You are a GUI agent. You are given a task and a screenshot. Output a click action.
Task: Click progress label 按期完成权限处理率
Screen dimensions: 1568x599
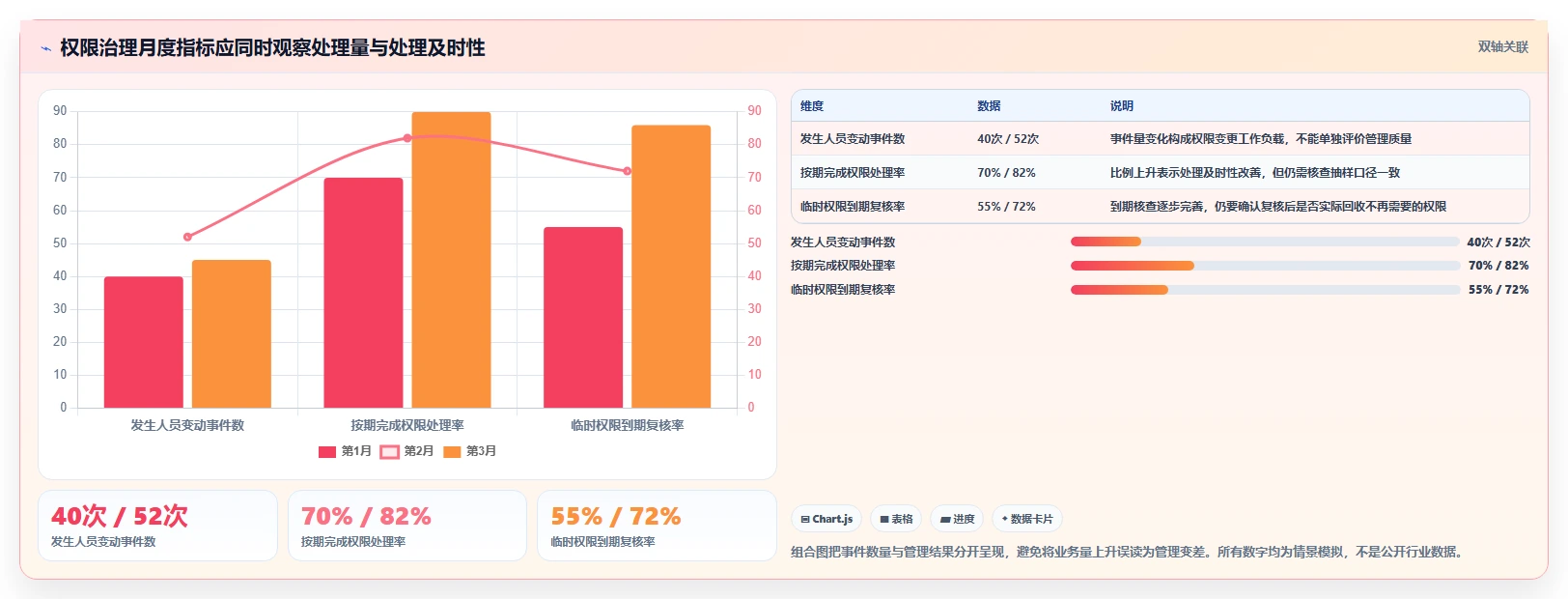point(843,266)
